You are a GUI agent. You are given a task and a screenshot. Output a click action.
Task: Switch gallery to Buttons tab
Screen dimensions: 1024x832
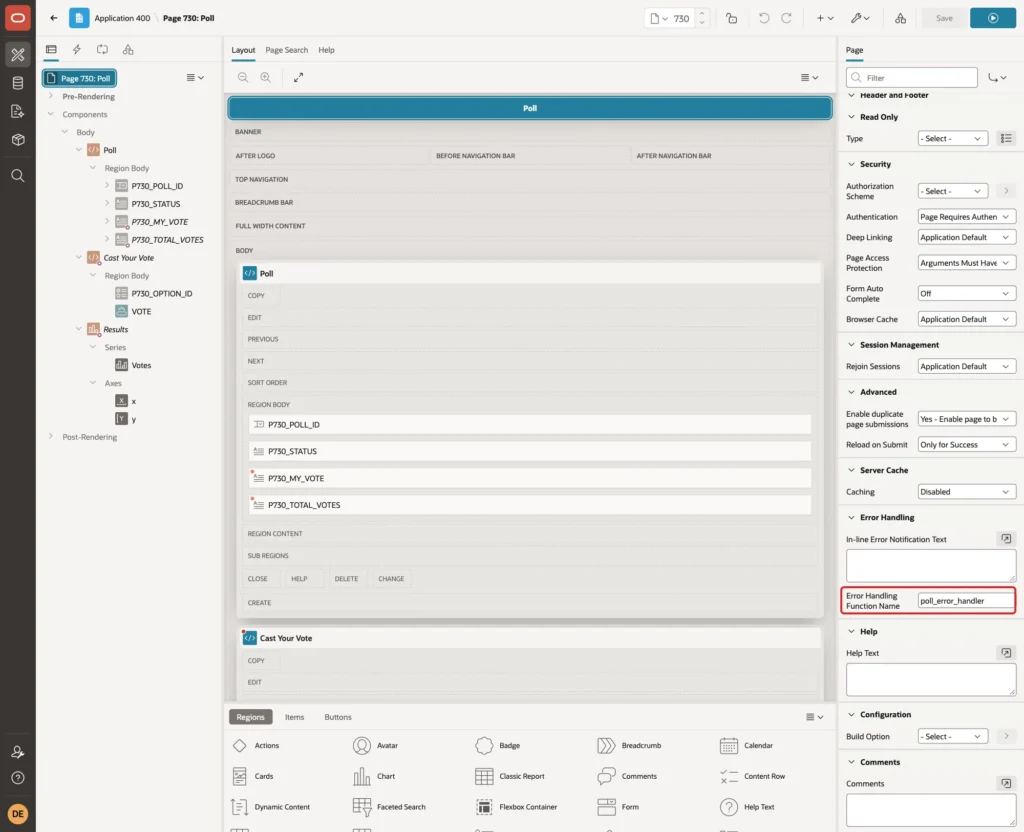pyautogui.click(x=338, y=717)
